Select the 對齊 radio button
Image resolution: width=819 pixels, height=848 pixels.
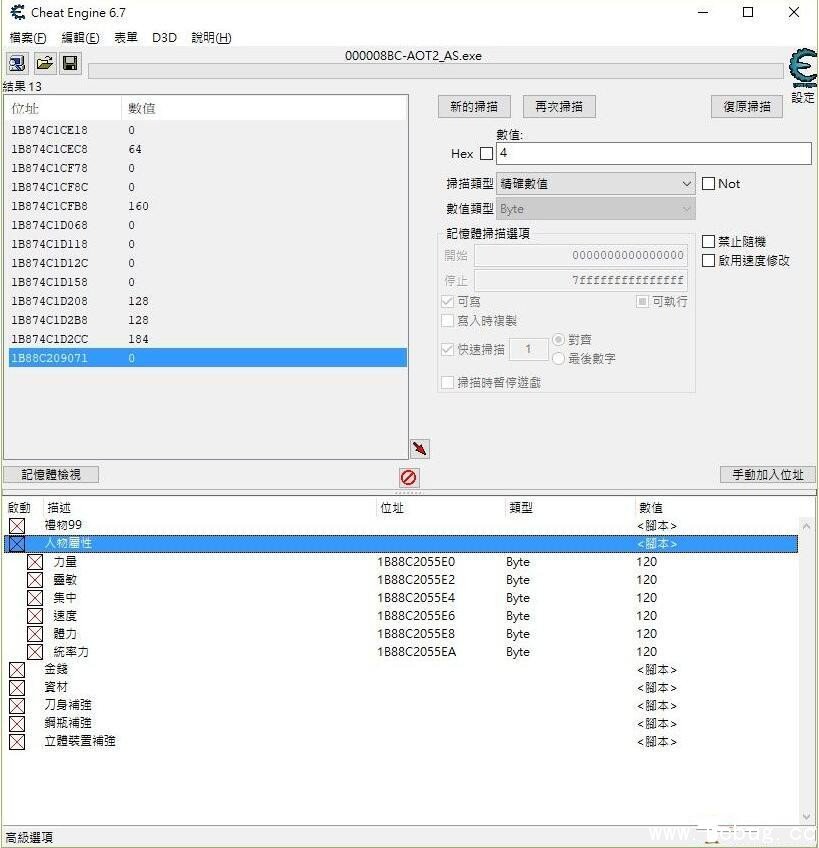(x=558, y=340)
